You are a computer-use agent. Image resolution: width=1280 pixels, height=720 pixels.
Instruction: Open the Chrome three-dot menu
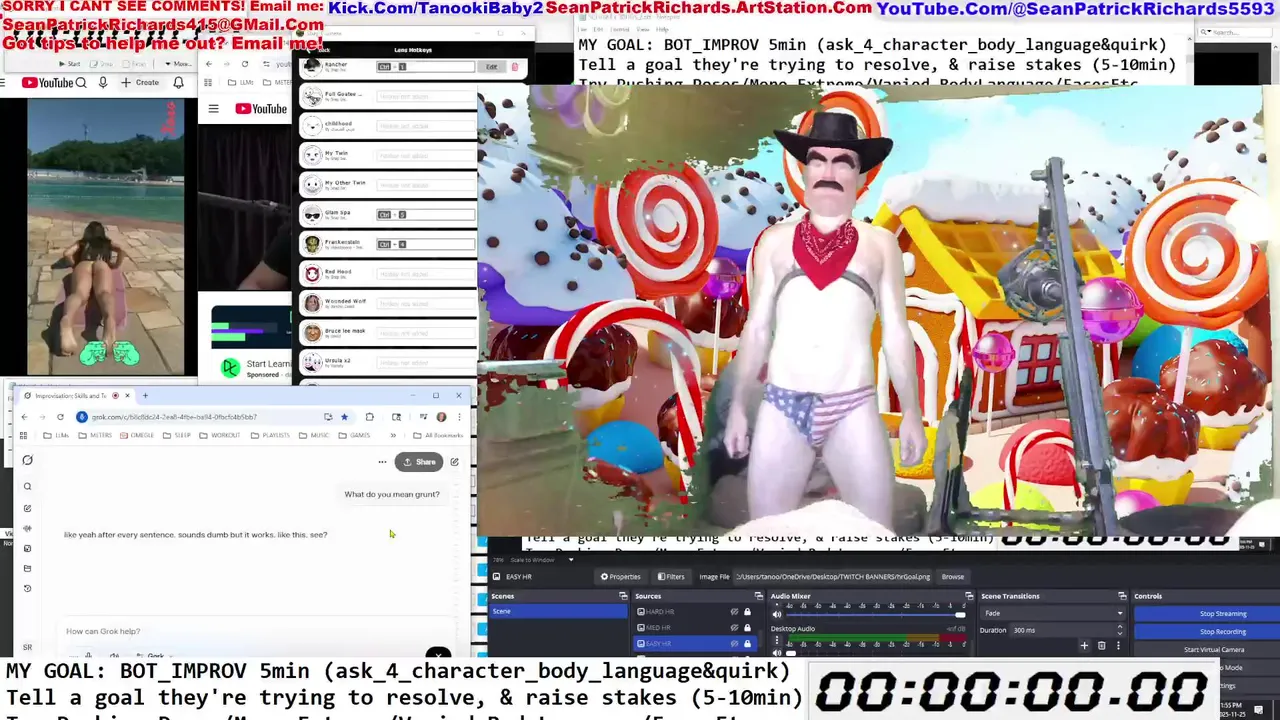[x=459, y=417]
